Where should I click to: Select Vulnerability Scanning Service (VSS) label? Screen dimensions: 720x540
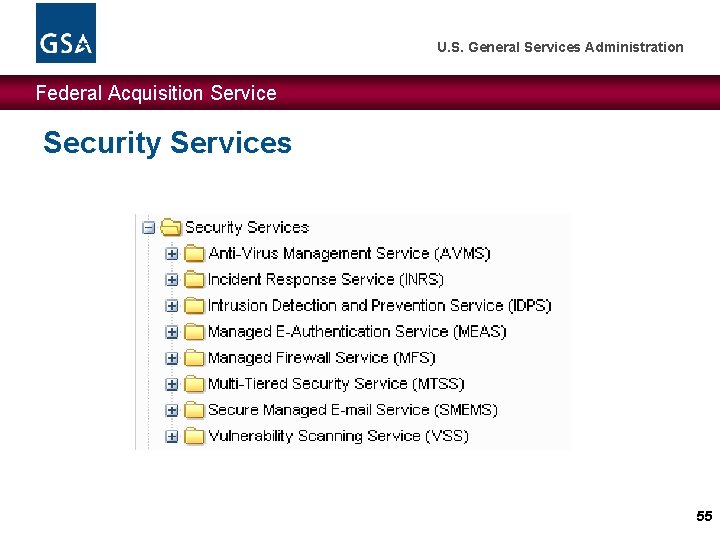point(338,436)
